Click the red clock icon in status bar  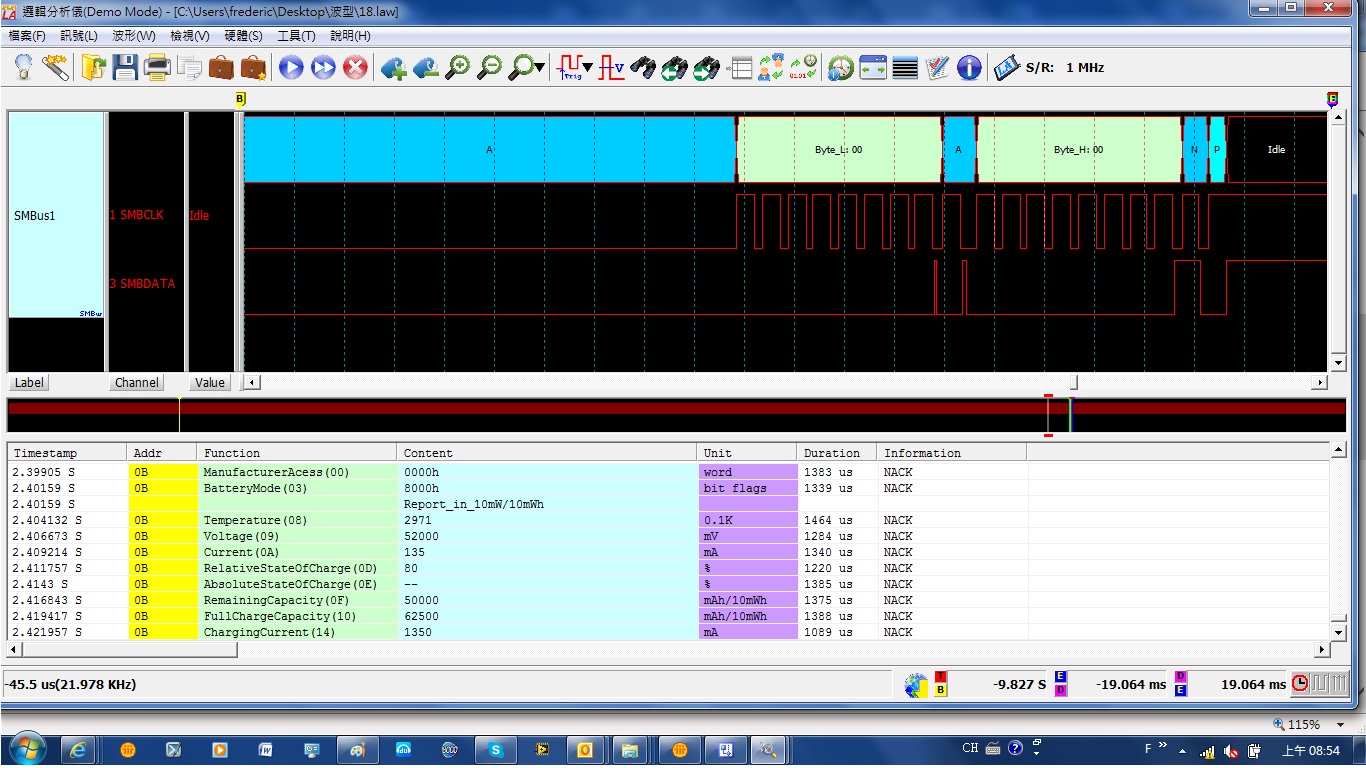1300,684
